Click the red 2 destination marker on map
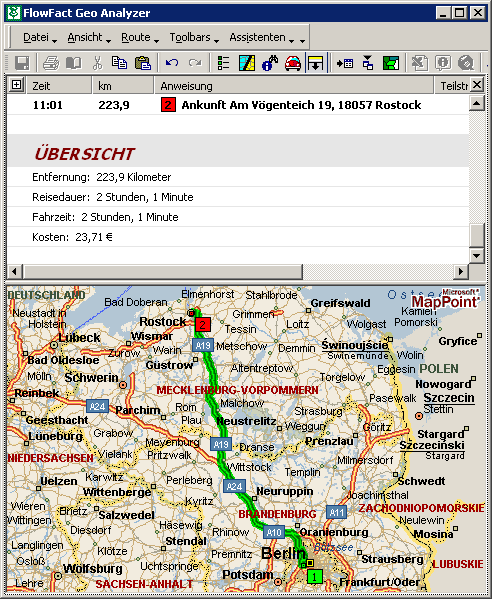This screenshot has width=492, height=599. pyautogui.click(x=202, y=324)
